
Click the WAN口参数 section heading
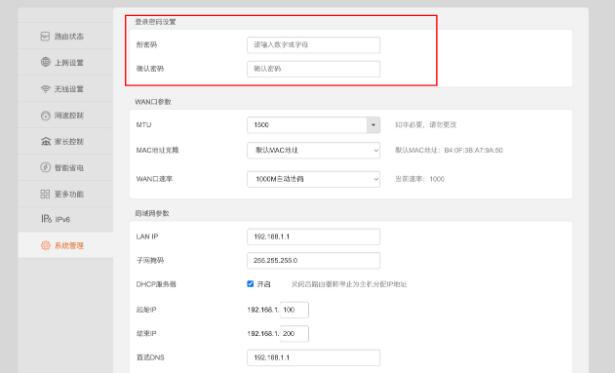[153, 102]
